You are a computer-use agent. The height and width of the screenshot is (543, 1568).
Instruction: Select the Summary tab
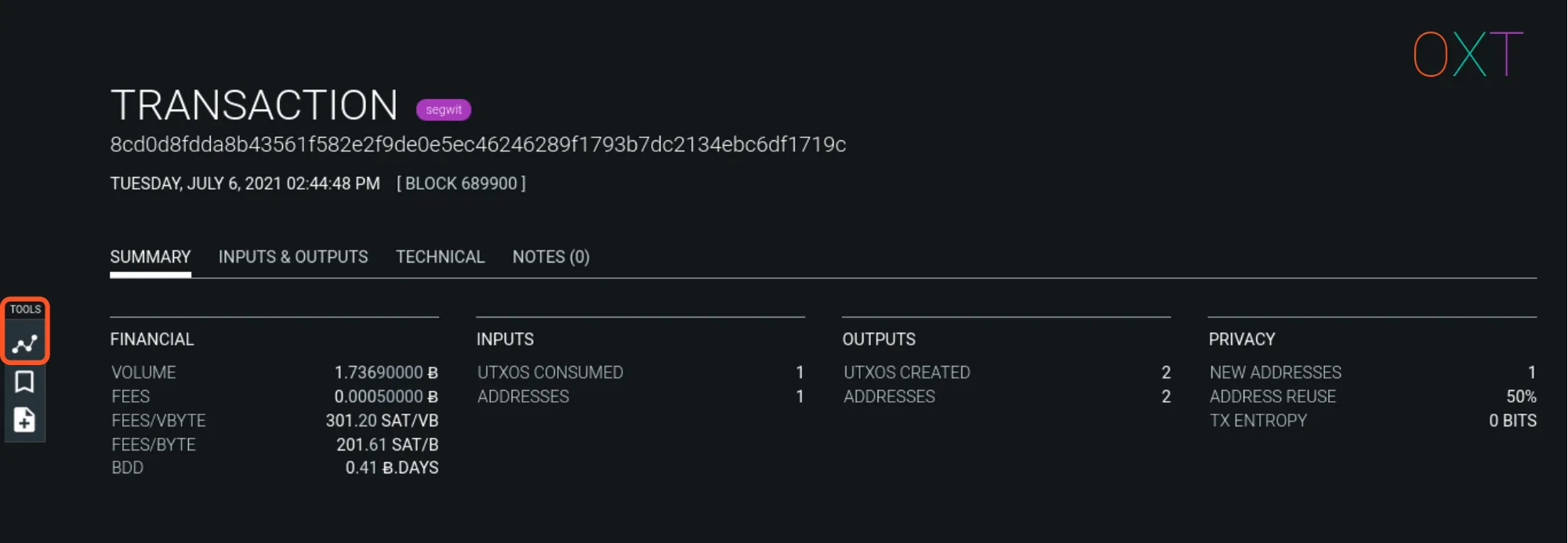click(150, 257)
